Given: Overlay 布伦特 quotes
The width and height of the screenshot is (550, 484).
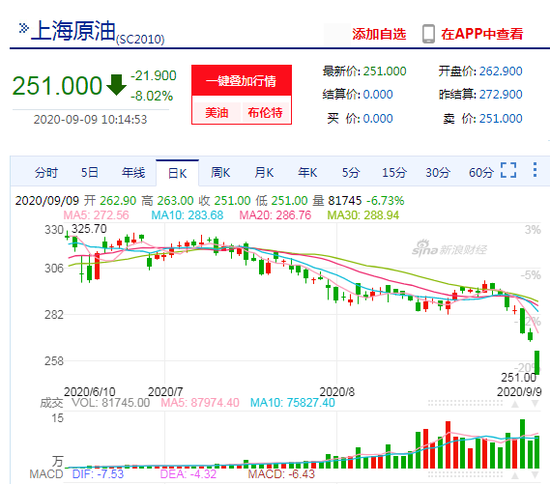Looking at the screenshot, I should (x=265, y=113).
